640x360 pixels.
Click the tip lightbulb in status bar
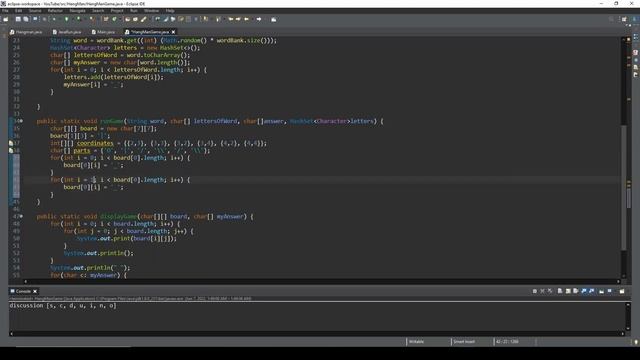(x=636, y=342)
